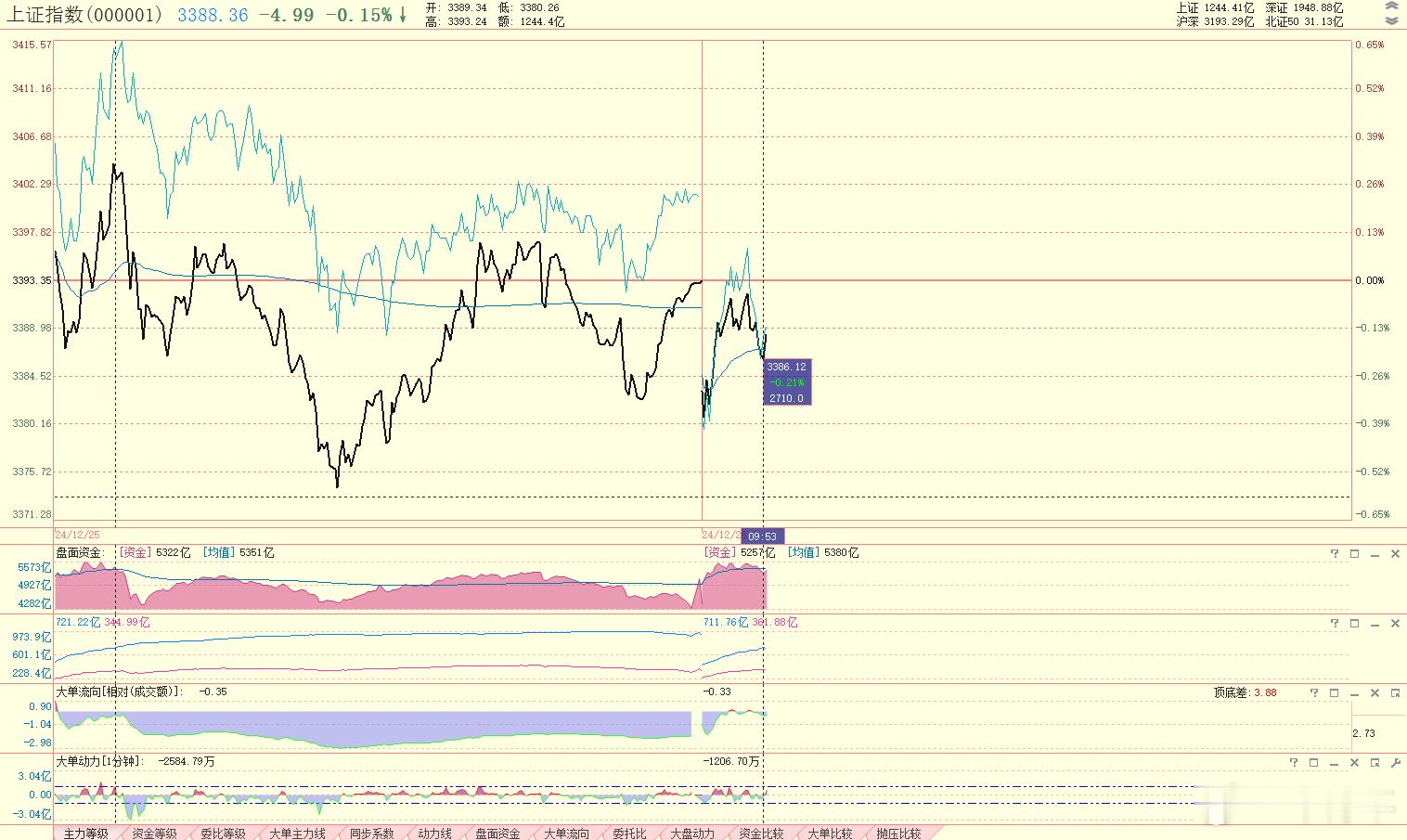The height and width of the screenshot is (840, 1407).
Task: Switch to the 主力等级 tab
Action: pos(86,834)
